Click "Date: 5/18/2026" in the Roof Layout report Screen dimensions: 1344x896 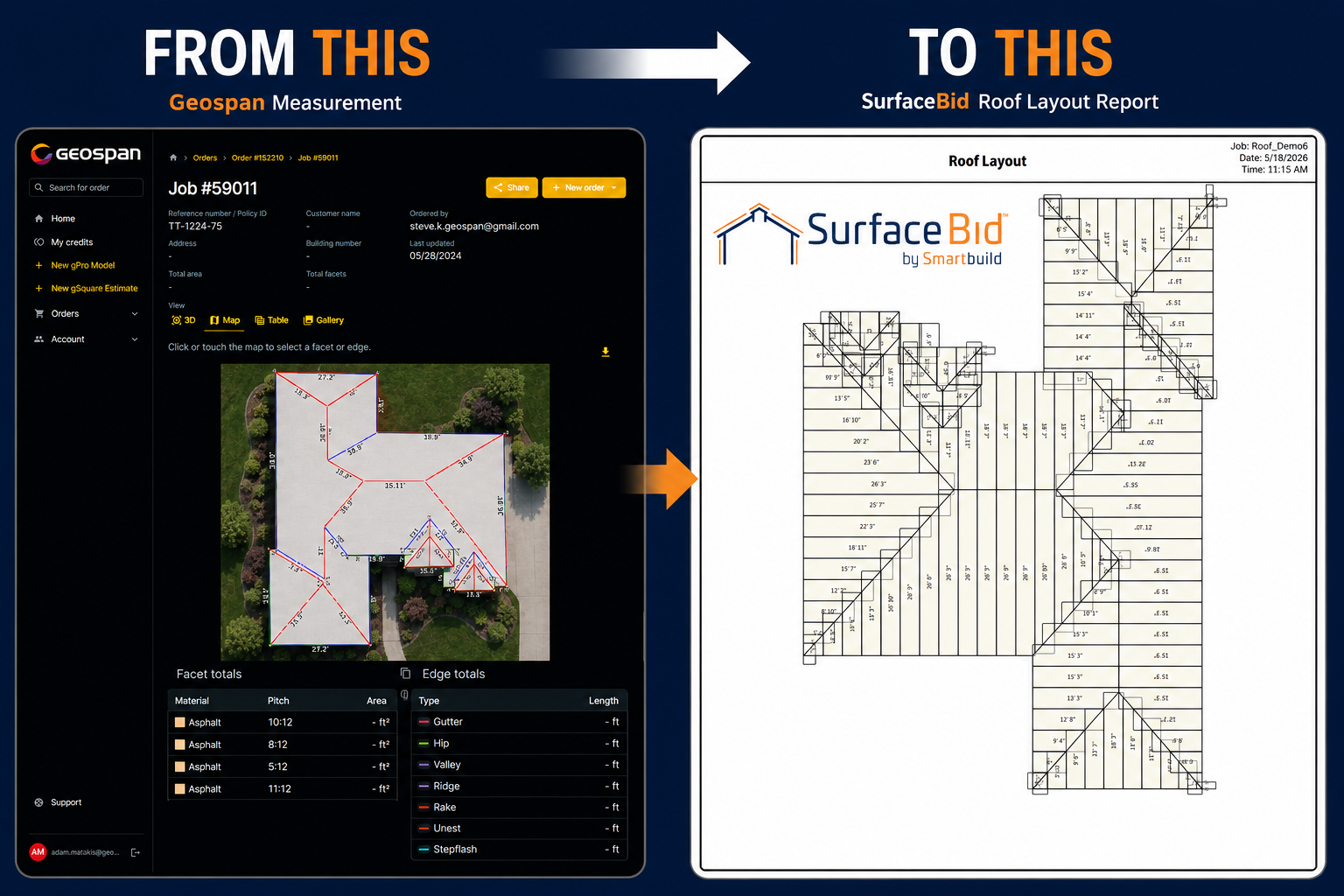coord(1273,157)
